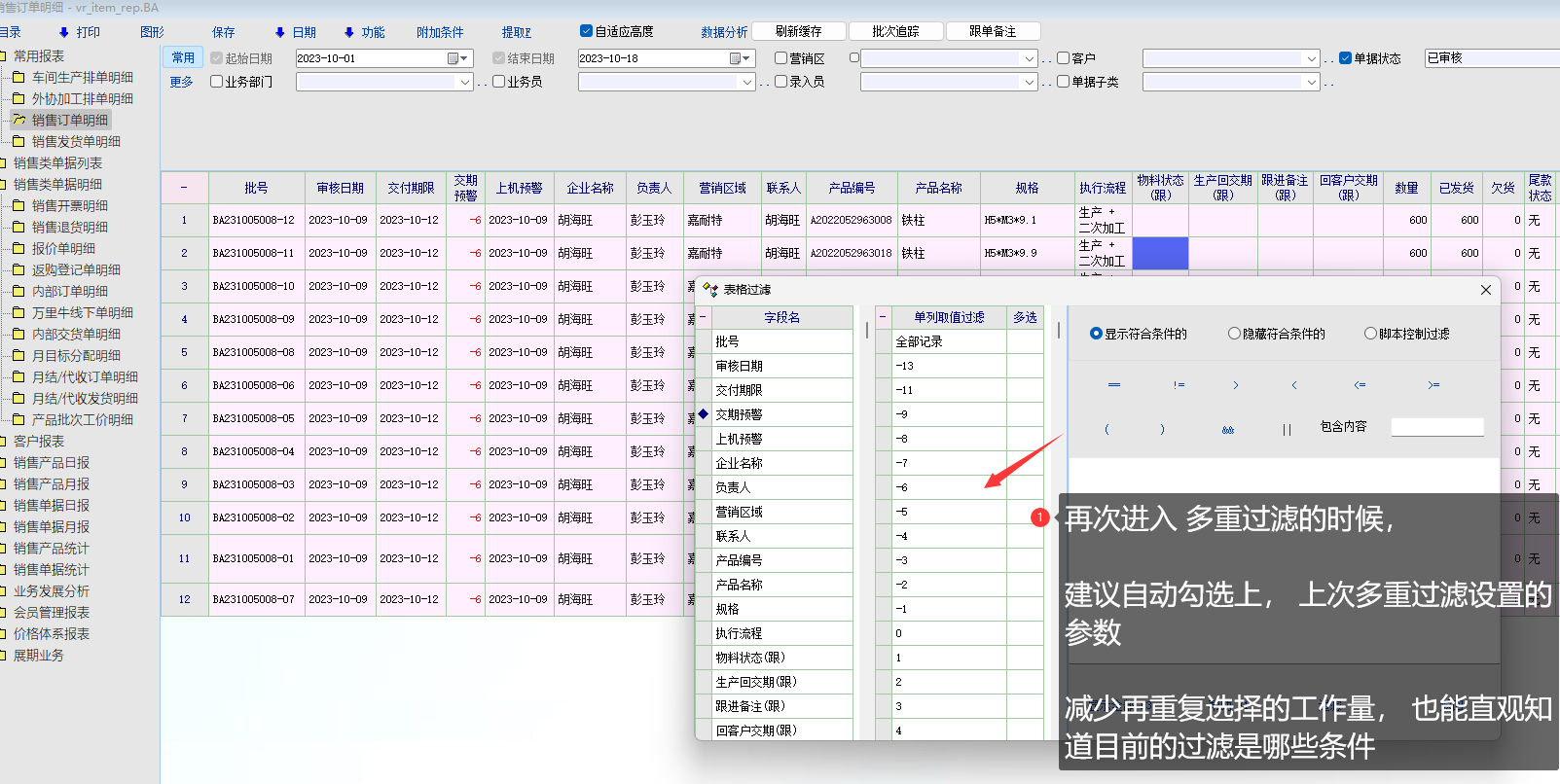Viewport: 1560px width, 784px height.
Task: Insert the less-or-equal (<=) operator
Action: pyautogui.click(x=1360, y=385)
